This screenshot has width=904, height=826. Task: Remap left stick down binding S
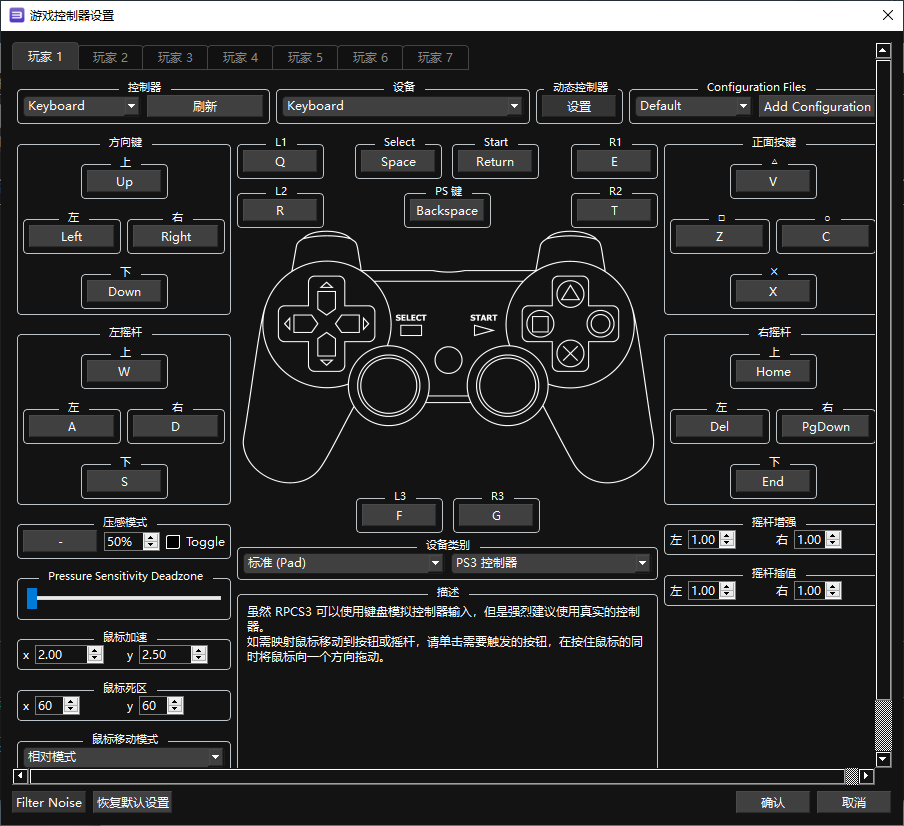pyautogui.click(x=125, y=481)
